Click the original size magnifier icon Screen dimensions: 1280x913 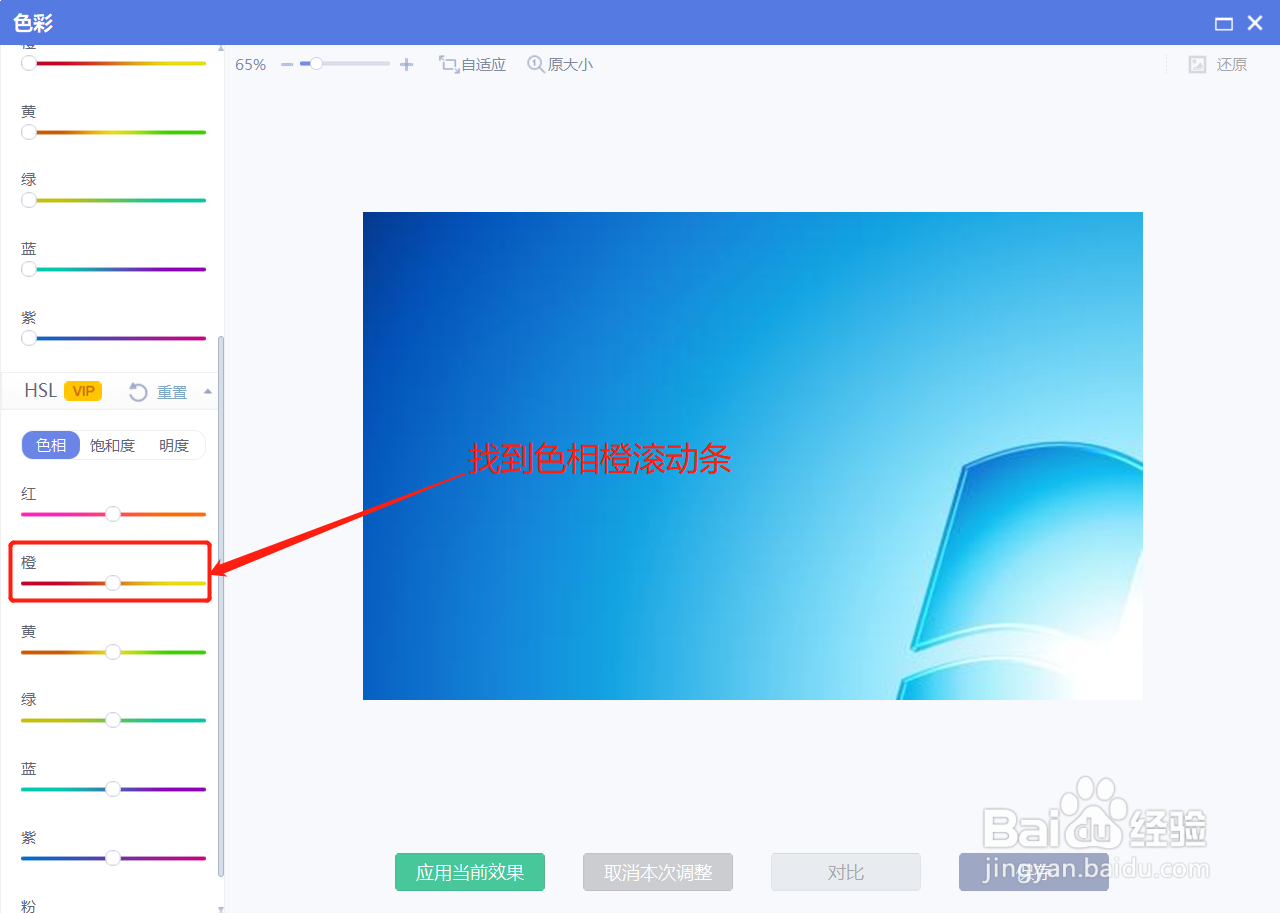(x=536, y=64)
